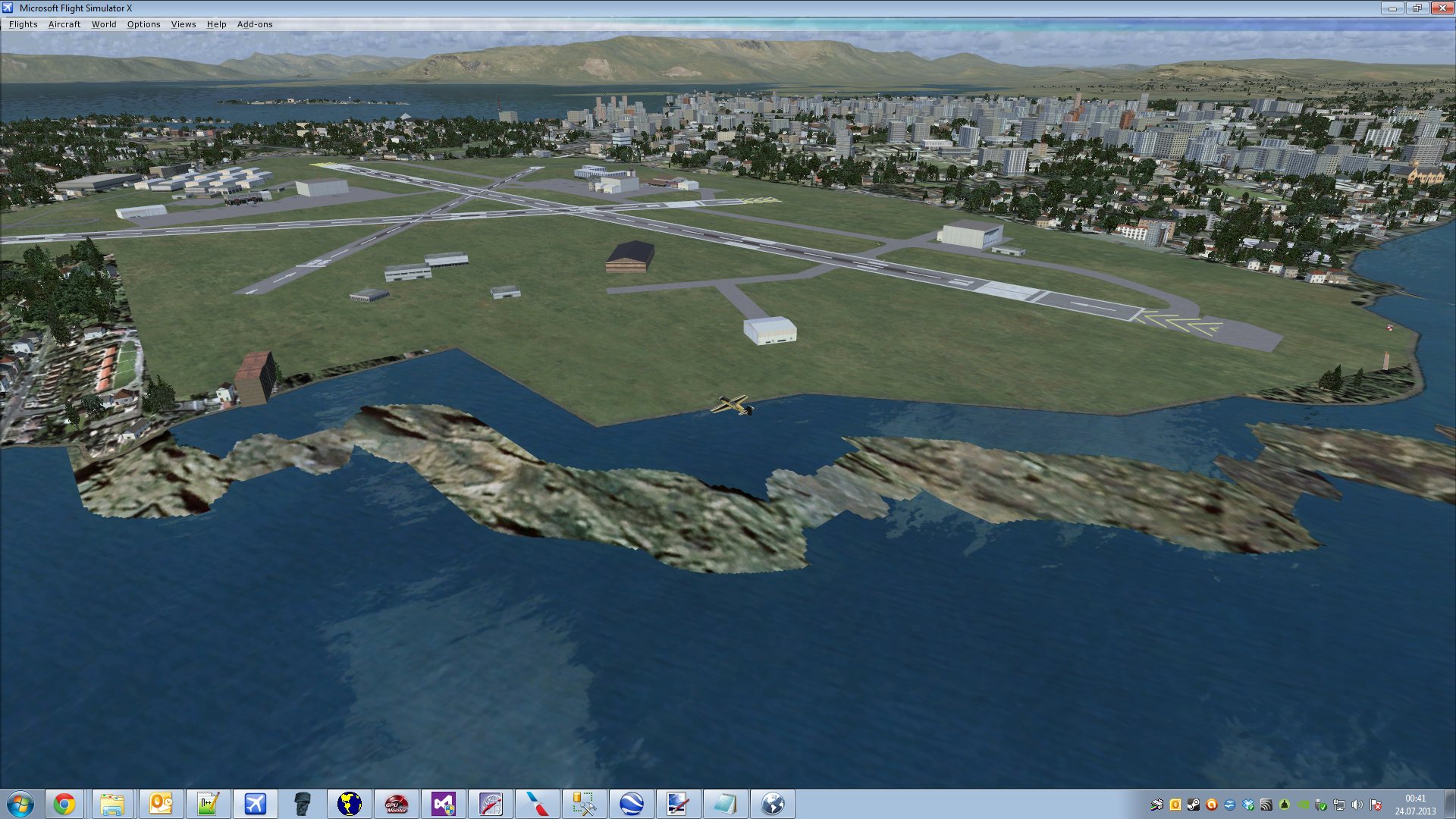Click the yellow airplane over the shoreline
Screen dimensions: 1456x819
point(733,405)
